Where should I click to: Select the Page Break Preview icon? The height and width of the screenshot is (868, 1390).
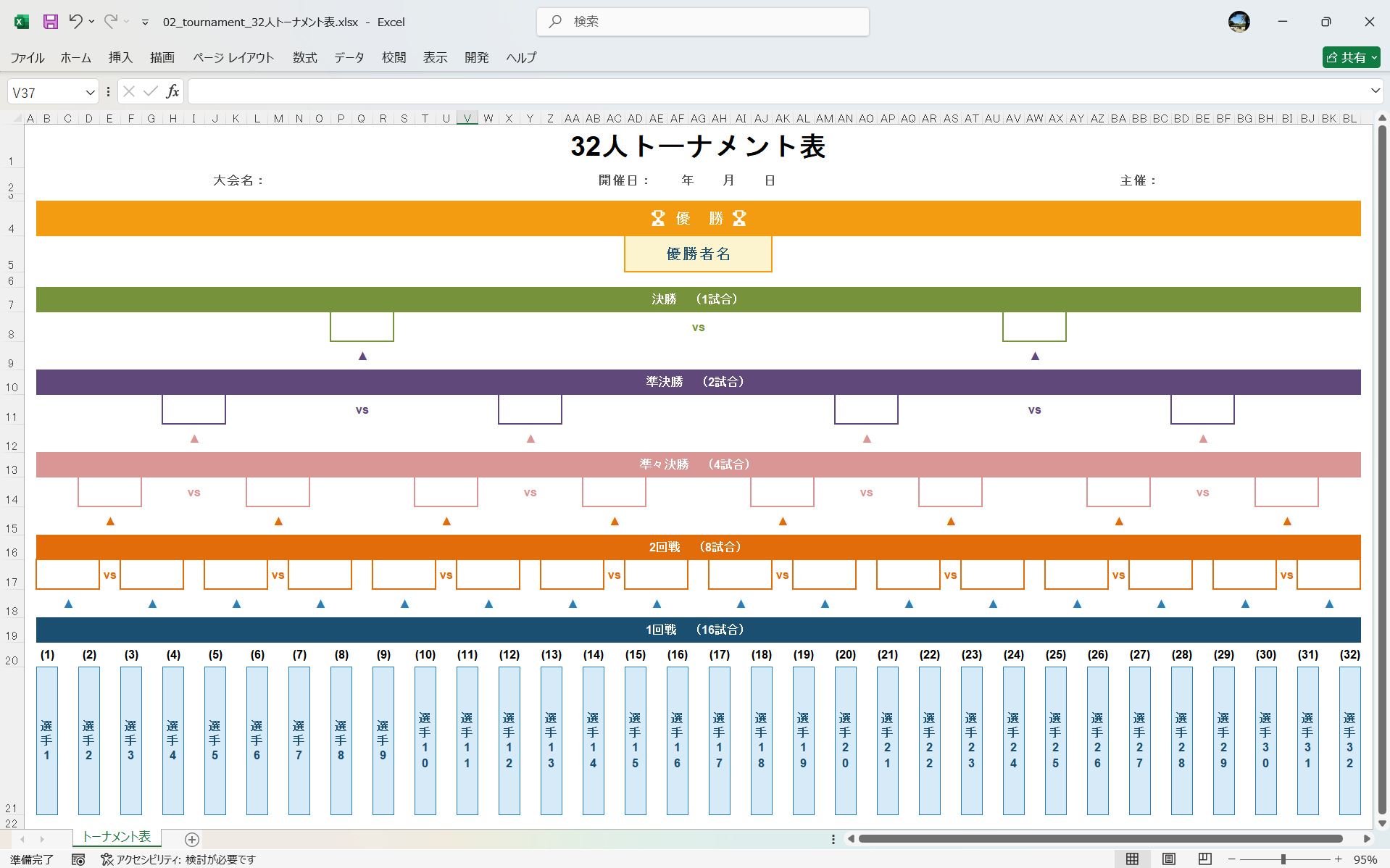(x=1204, y=859)
